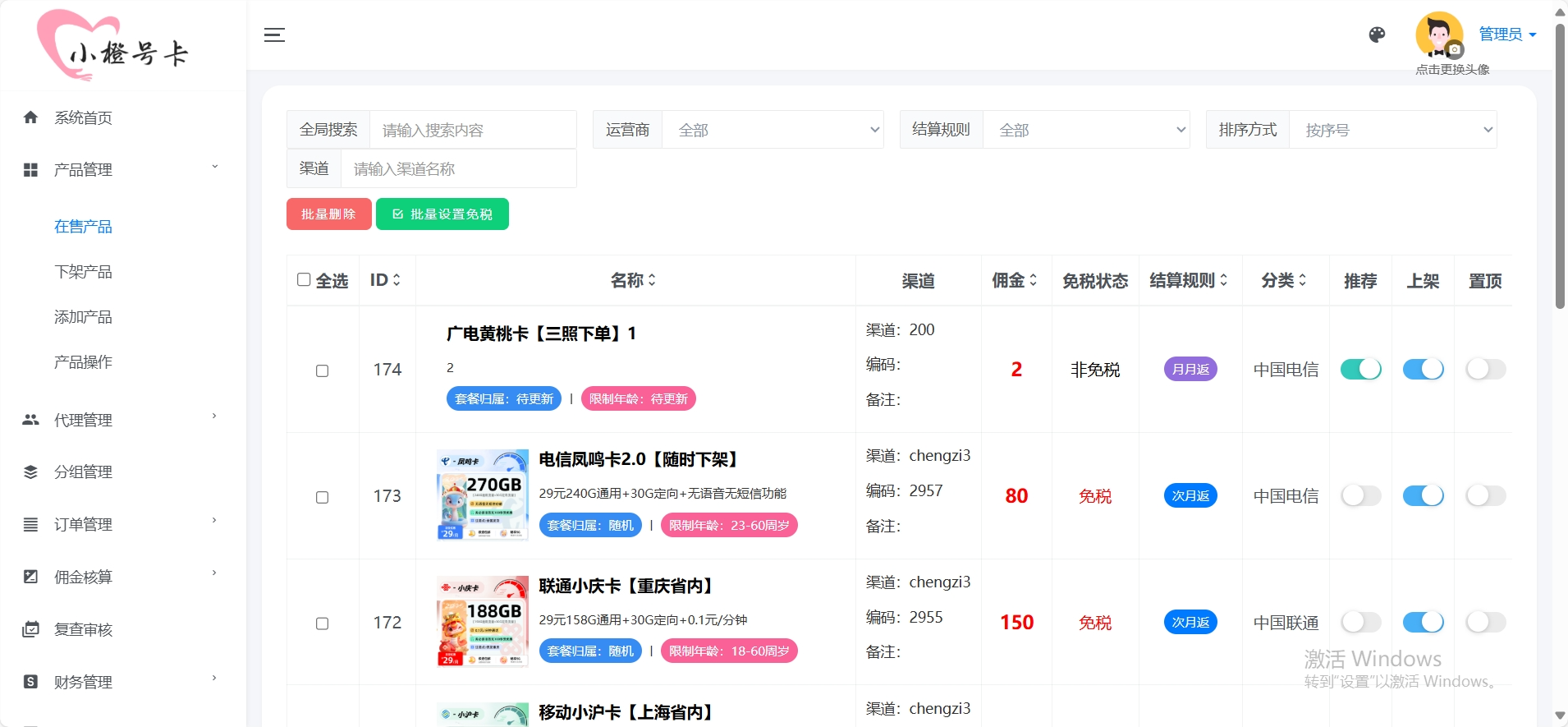
Task: Click the green 批量设置免税 button
Action: (442, 214)
